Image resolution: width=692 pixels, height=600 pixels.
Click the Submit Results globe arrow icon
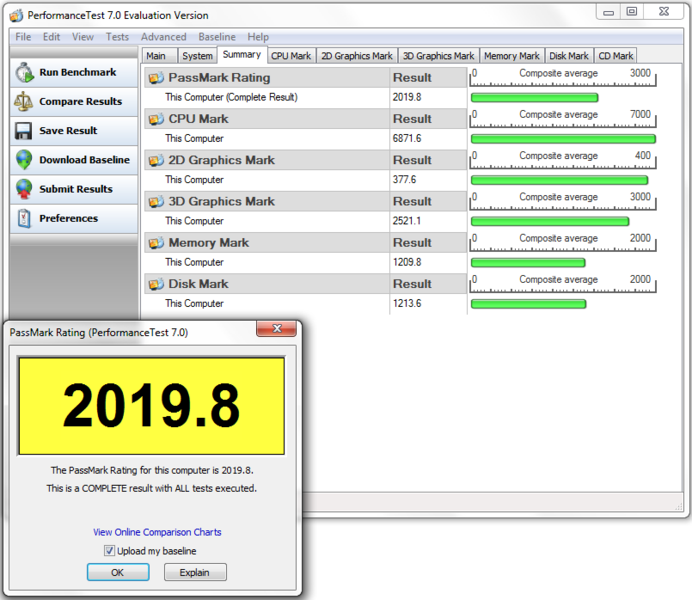point(24,189)
